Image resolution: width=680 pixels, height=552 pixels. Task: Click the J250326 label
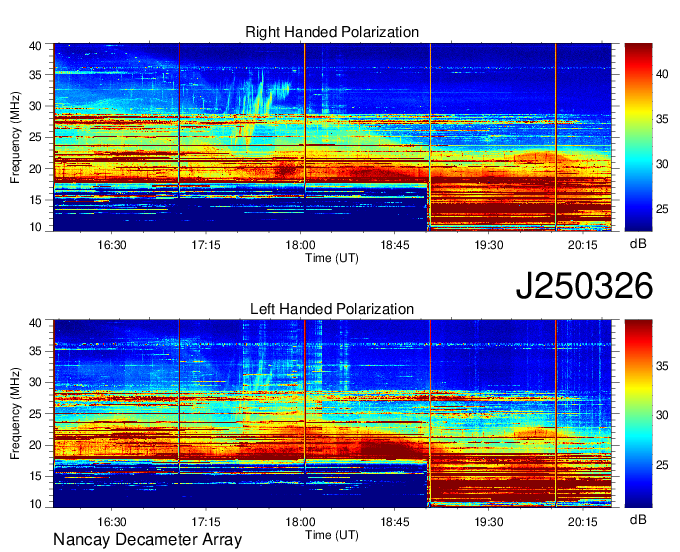tap(584, 286)
